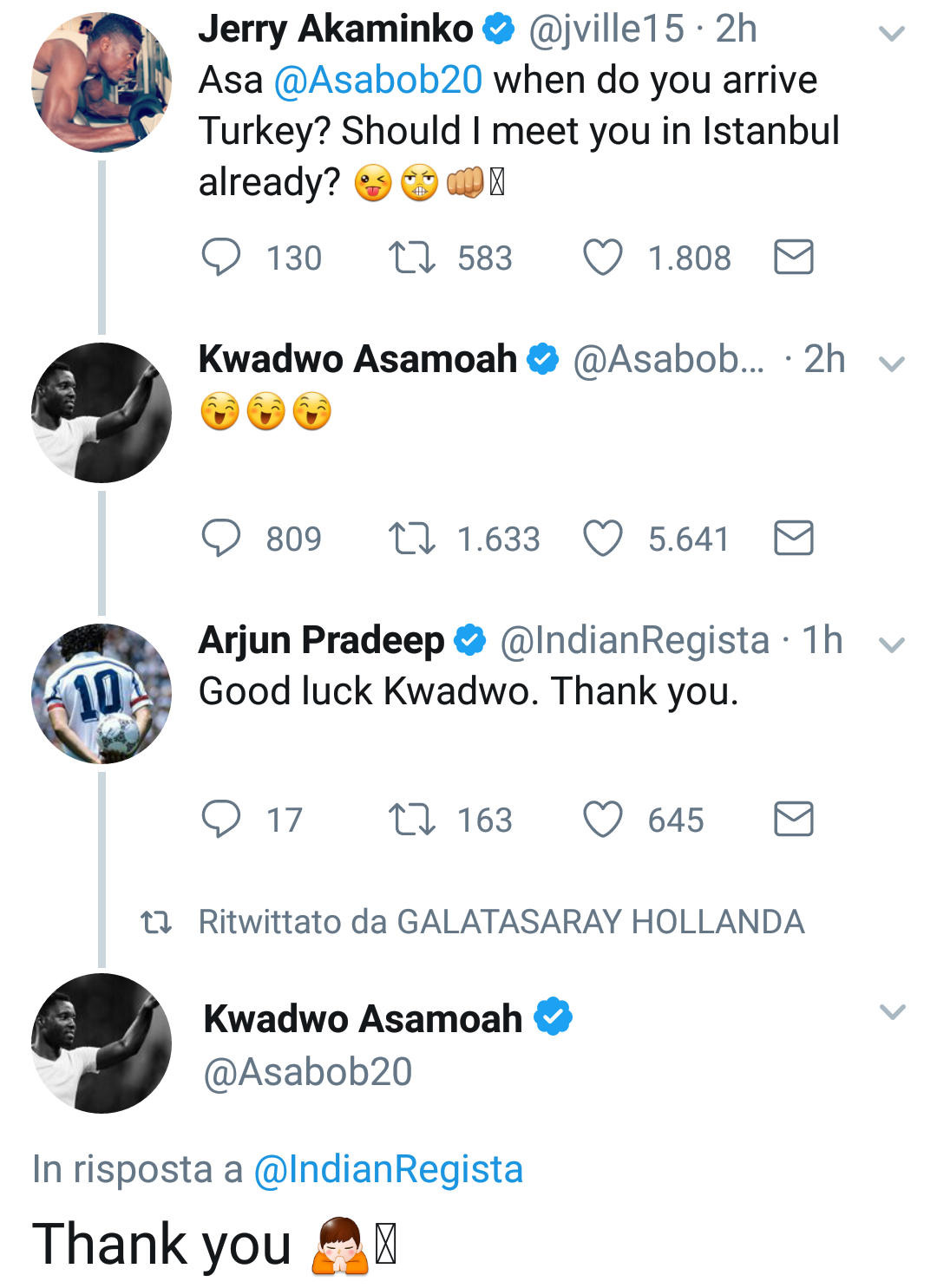The height and width of the screenshot is (1288, 937).
Task: Retweet Jerry Akaminko's tweet
Action: point(412,258)
